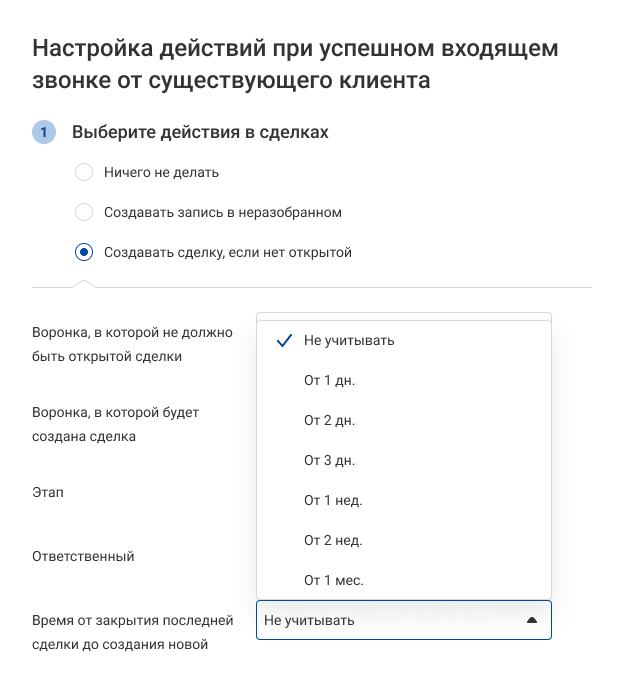Choose the От 1 дн. option

[329, 380]
